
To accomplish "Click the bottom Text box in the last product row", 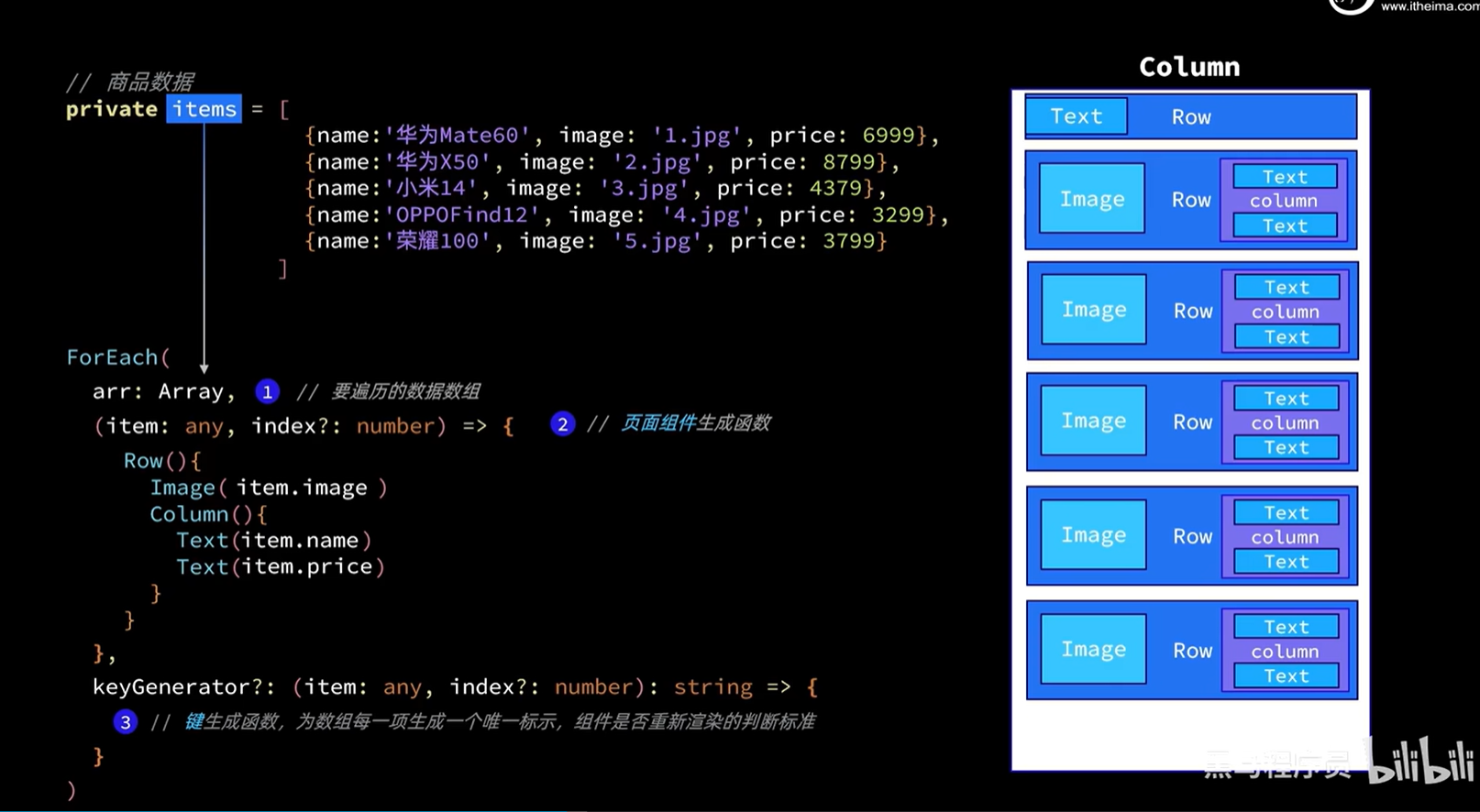I will coord(1286,675).
